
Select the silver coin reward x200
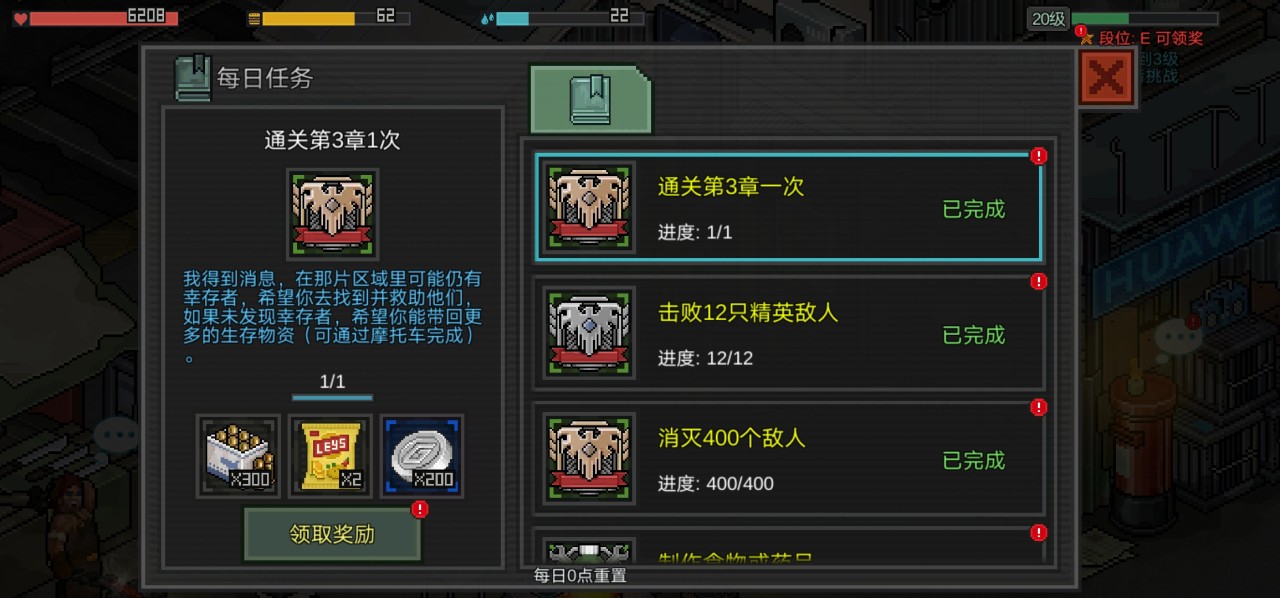coord(422,455)
